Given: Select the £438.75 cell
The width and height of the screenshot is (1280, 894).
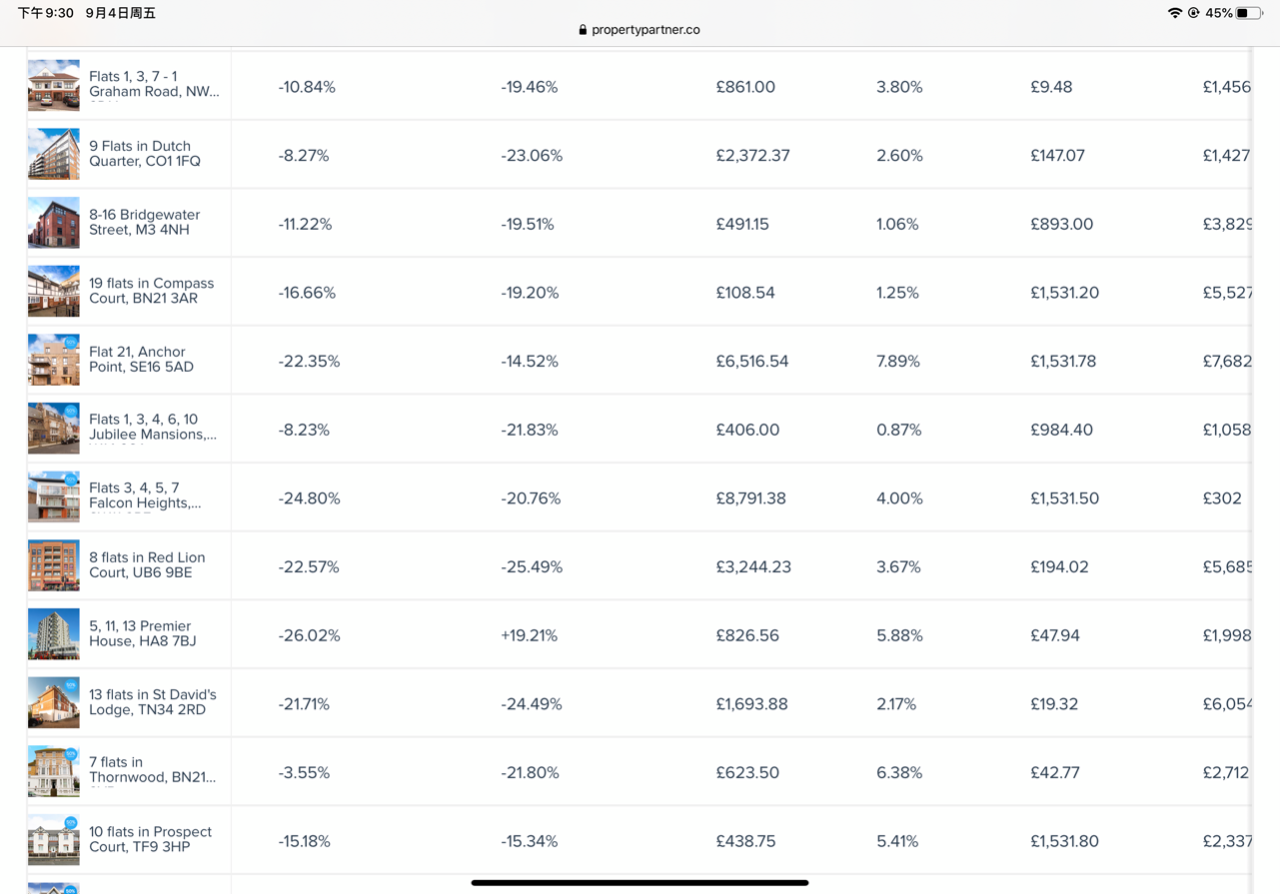Looking at the screenshot, I should pos(746,841).
